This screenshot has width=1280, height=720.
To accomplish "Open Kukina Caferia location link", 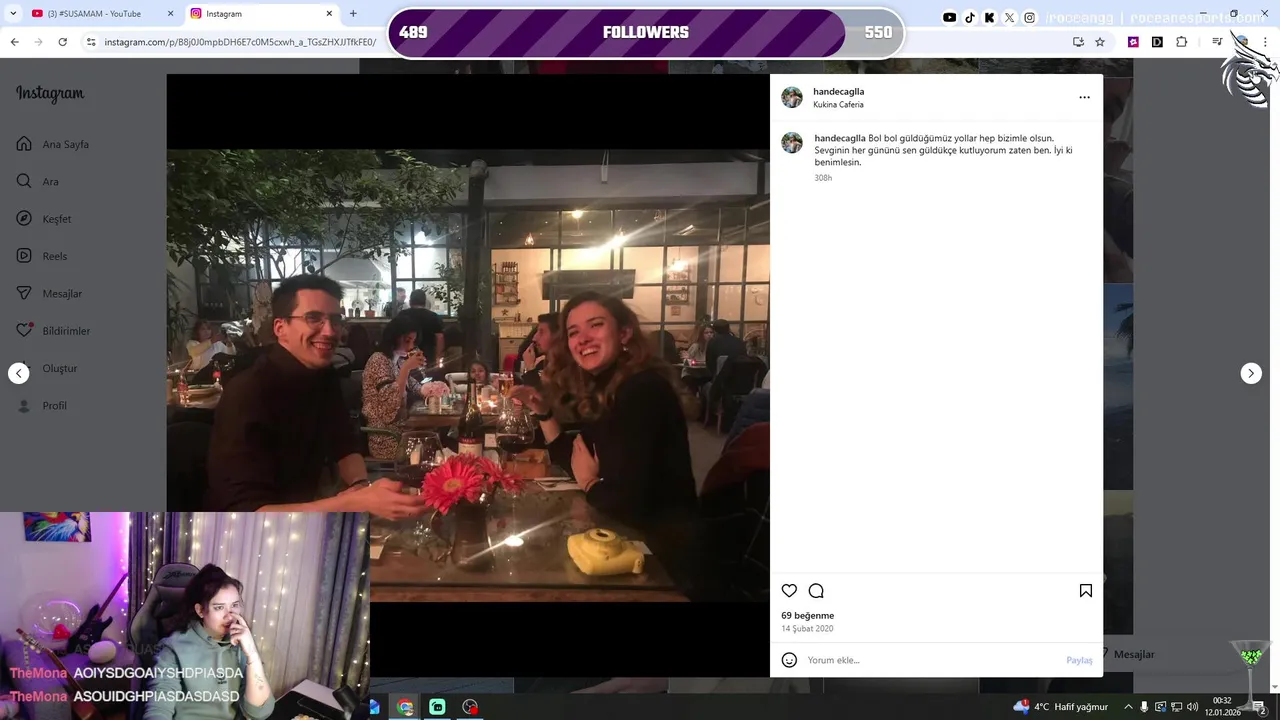I will pos(838,105).
